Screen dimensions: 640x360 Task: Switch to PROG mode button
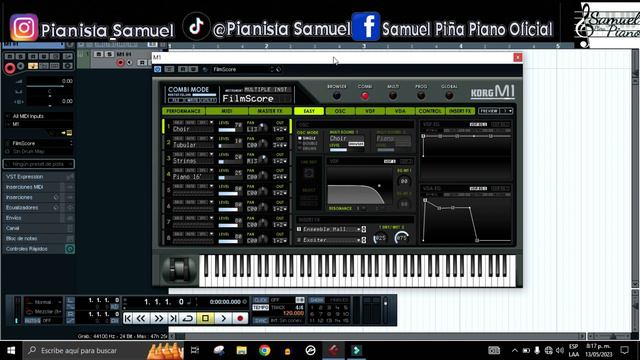pos(421,96)
